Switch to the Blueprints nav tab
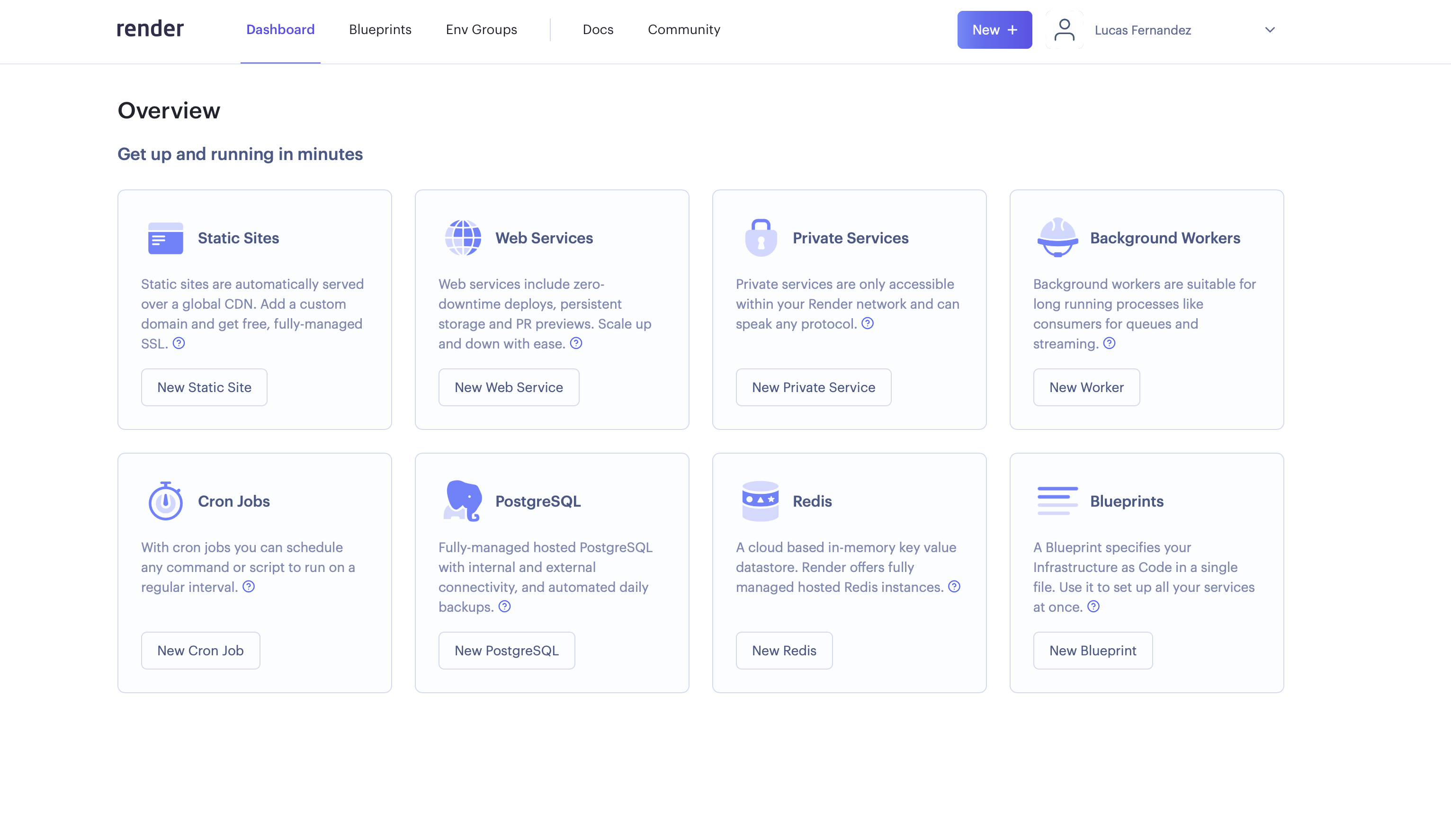The height and width of the screenshot is (840, 1451). click(380, 30)
